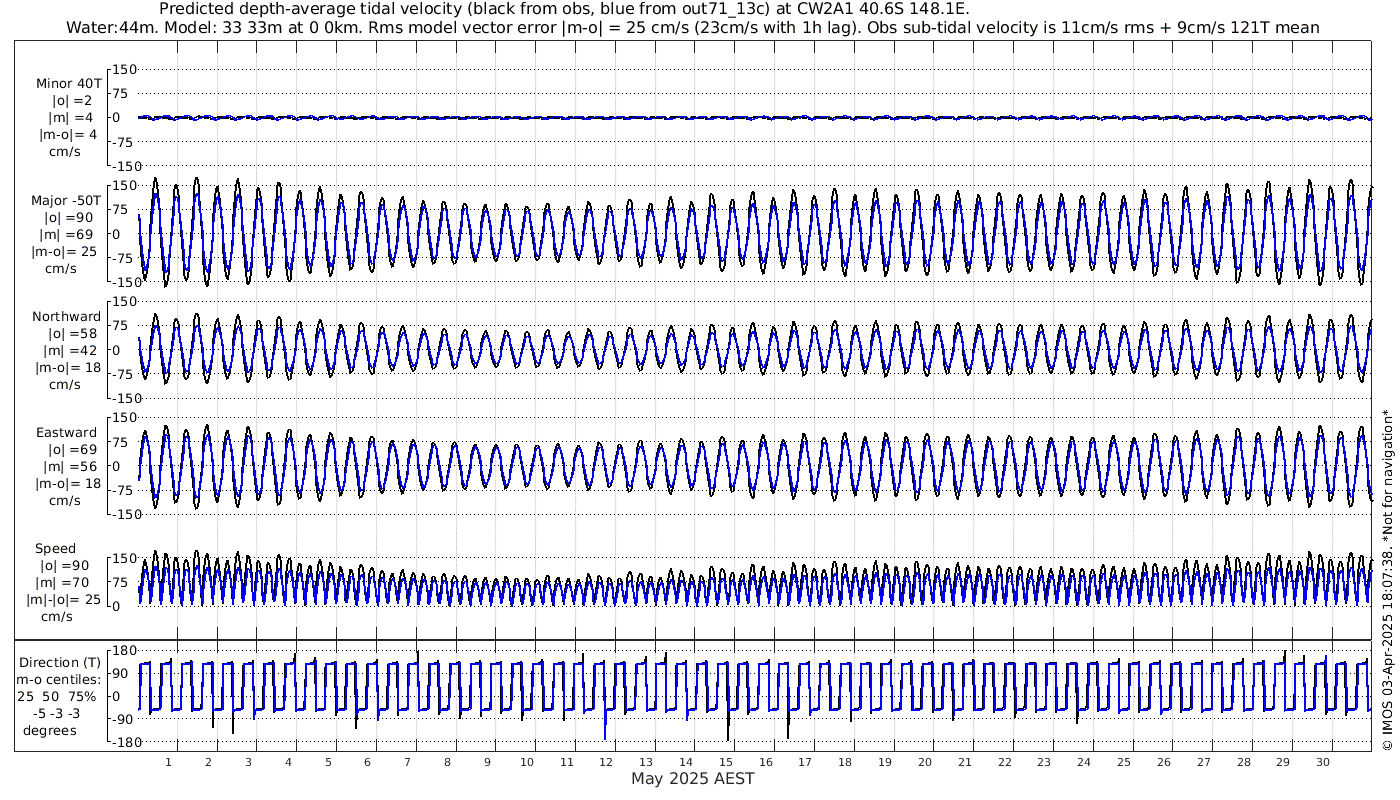The image size is (1400, 800).
Task: Click day "13" on the date axis
Action: (x=646, y=762)
